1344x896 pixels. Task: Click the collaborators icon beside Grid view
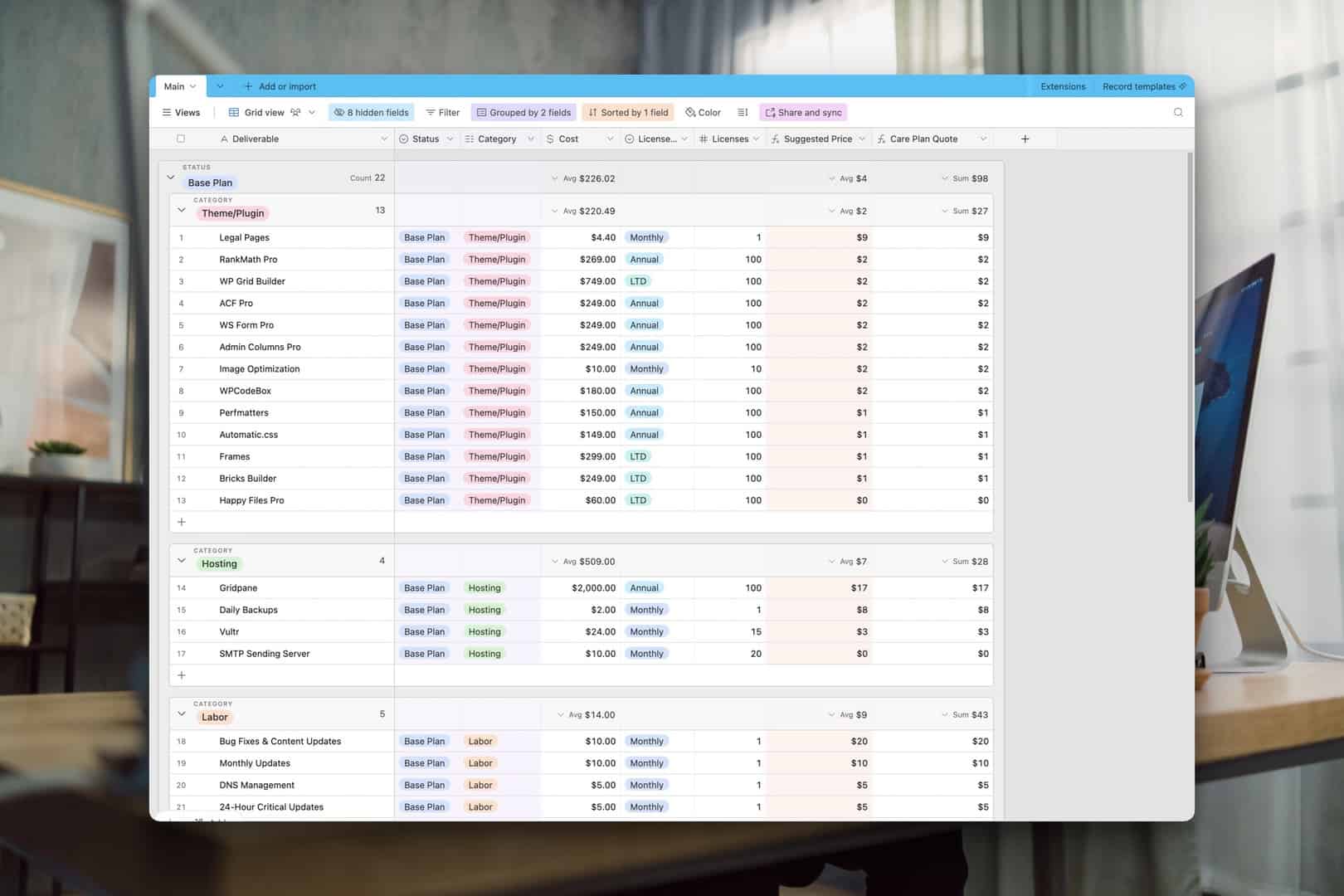(295, 112)
